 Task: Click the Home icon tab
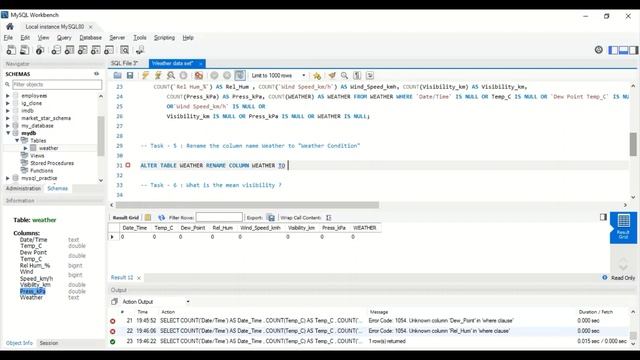pyautogui.click(x=10, y=27)
